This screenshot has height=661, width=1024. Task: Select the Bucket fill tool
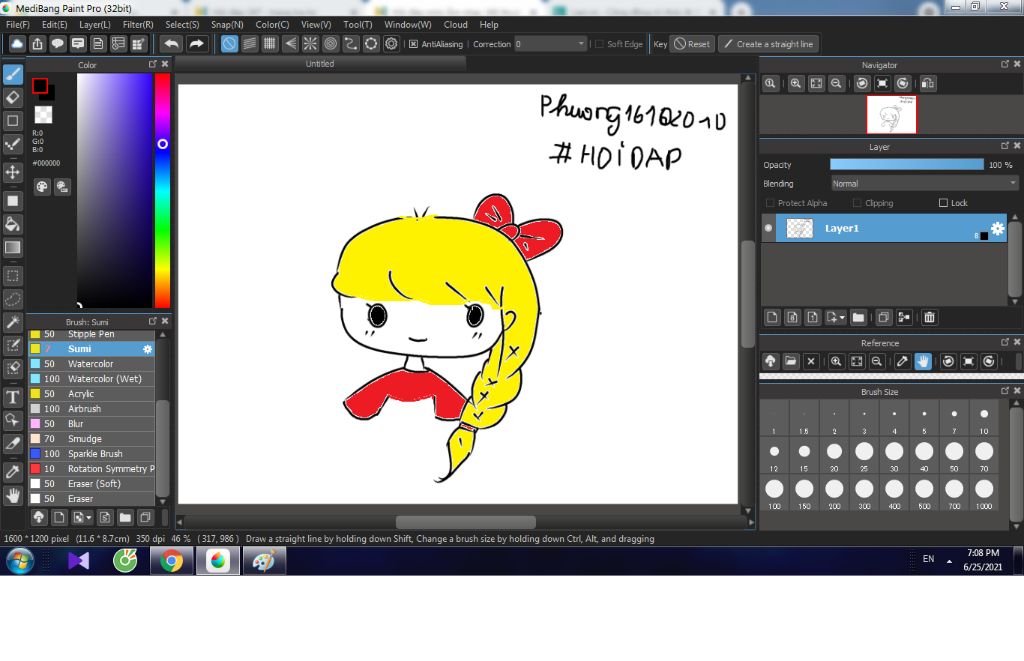(12, 224)
